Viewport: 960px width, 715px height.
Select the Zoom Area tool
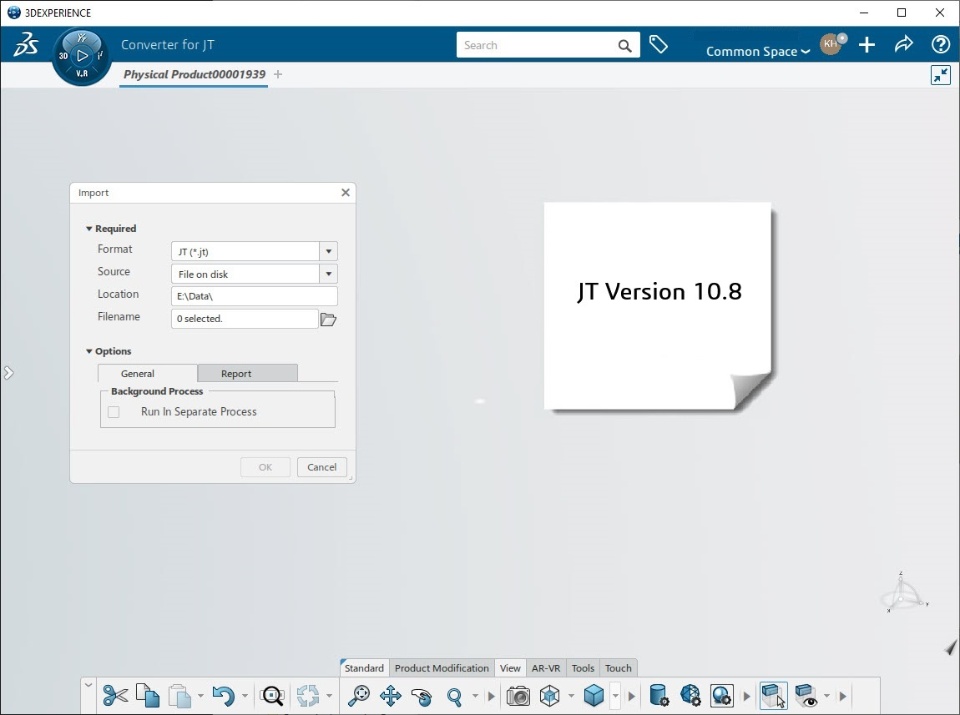tap(358, 696)
